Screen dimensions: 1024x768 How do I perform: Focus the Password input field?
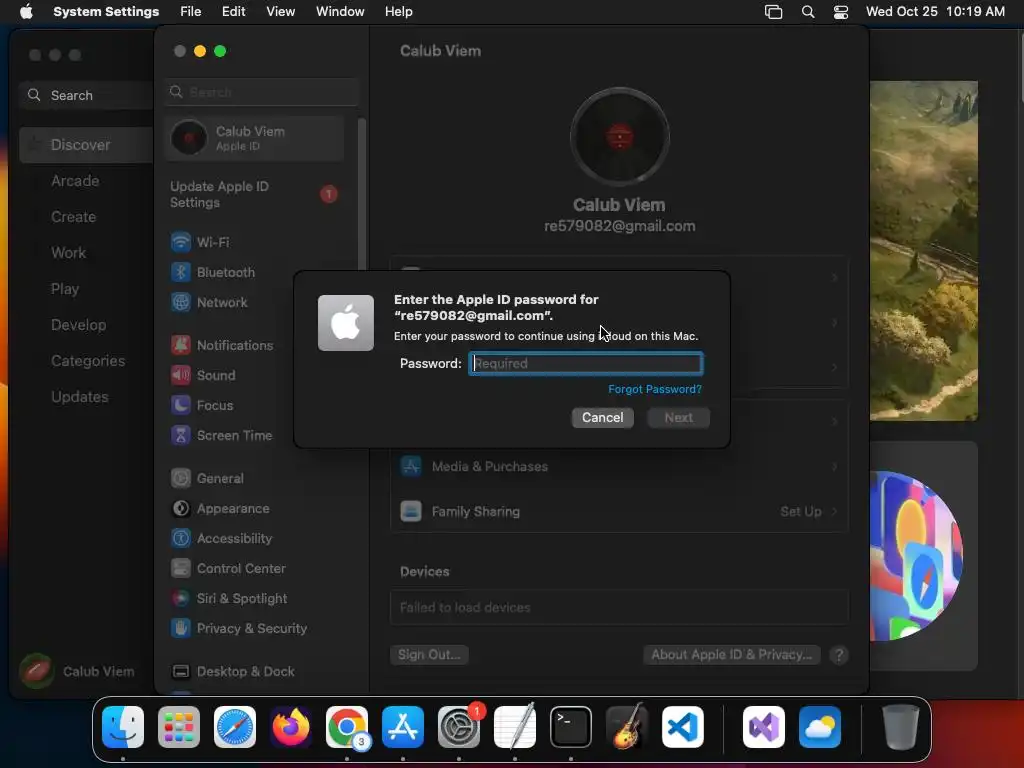[586, 364]
